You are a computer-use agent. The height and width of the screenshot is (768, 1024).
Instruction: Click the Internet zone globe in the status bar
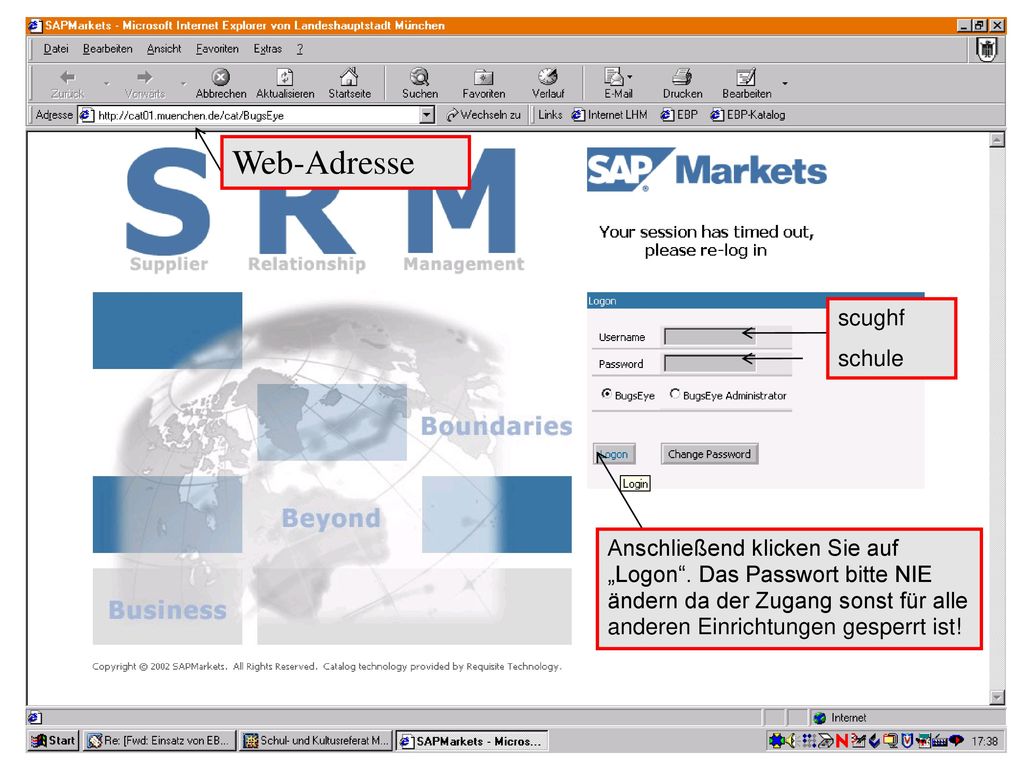pyautogui.click(x=820, y=718)
